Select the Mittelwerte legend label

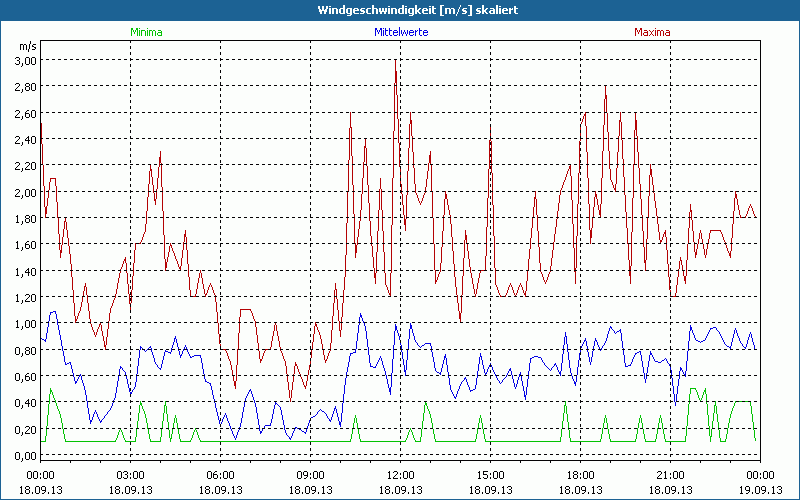pos(400,32)
